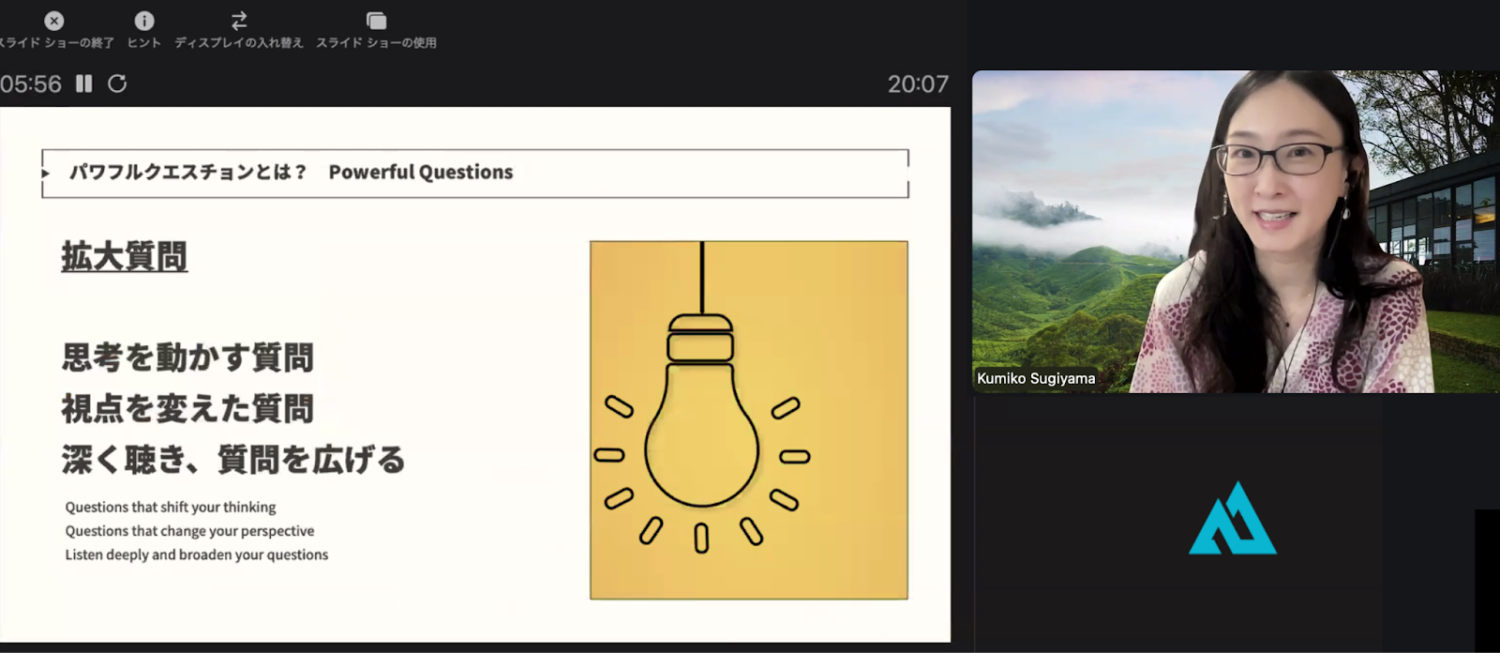Click the ディスプレイの入れ替え label
The width and height of the screenshot is (1500, 653).
[239, 43]
